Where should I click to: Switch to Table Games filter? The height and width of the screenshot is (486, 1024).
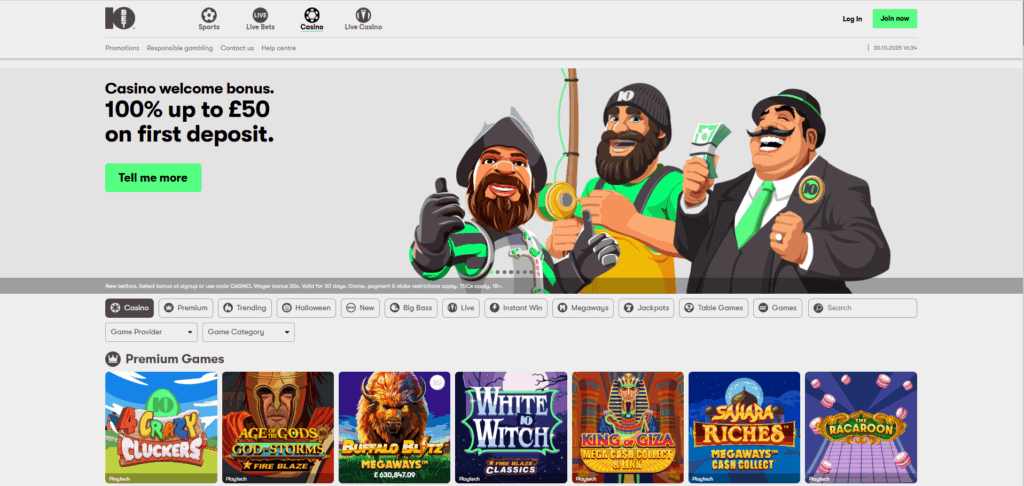pos(714,308)
